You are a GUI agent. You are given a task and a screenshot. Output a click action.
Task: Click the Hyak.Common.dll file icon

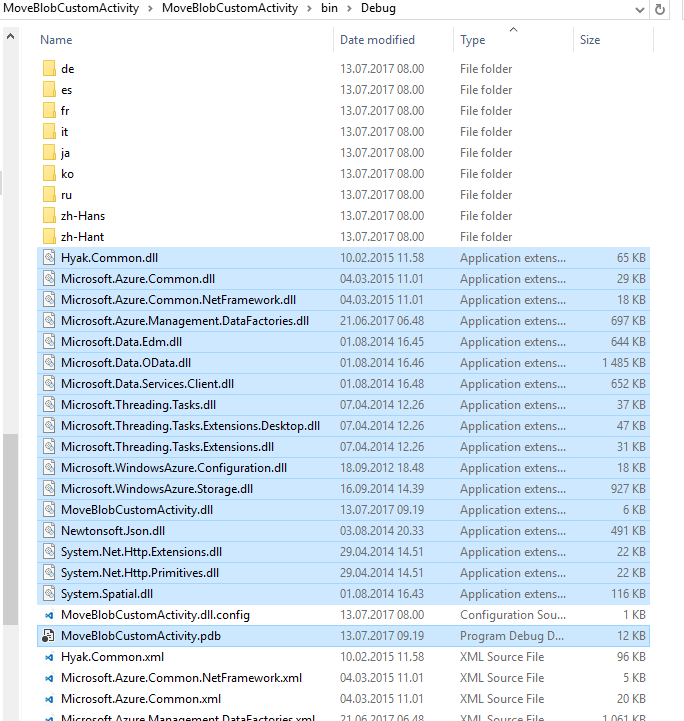coord(49,258)
